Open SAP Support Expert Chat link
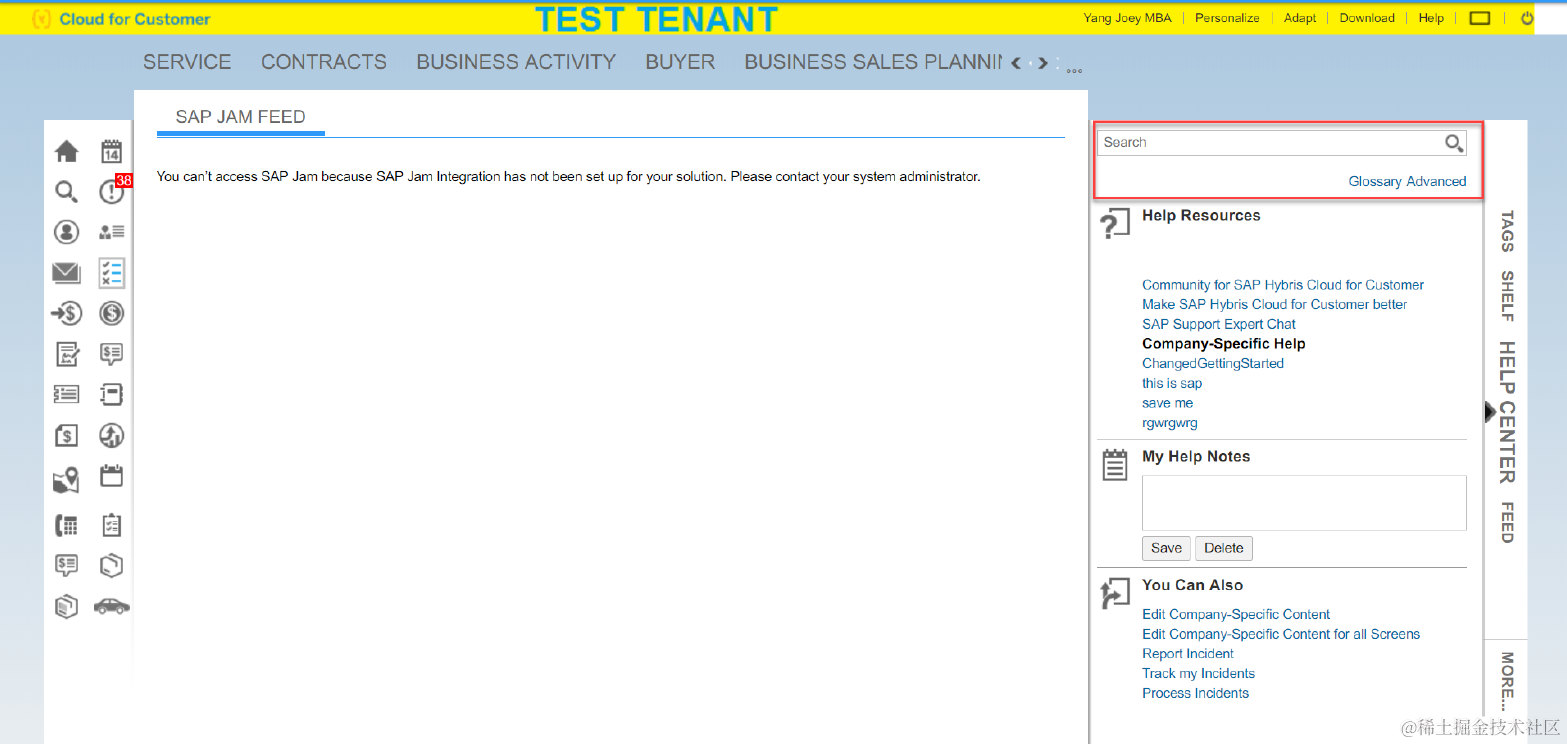Viewport: 1567px width, 744px height. 1219,324
